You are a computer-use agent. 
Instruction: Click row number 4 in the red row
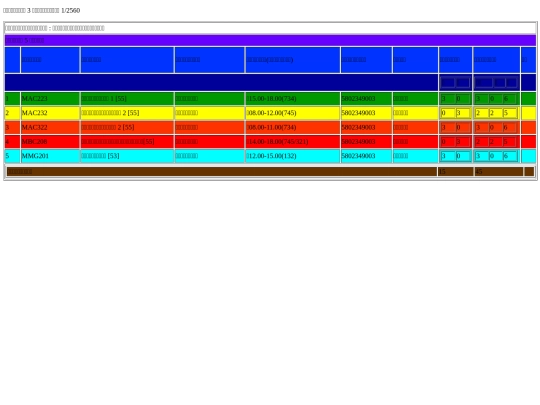click(x=7, y=142)
